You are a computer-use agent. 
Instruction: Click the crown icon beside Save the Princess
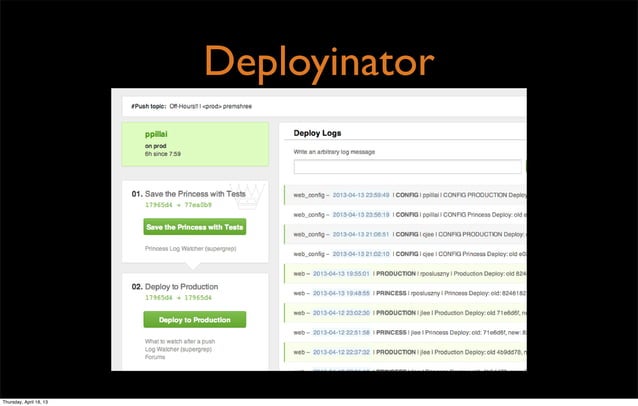click(x=249, y=196)
